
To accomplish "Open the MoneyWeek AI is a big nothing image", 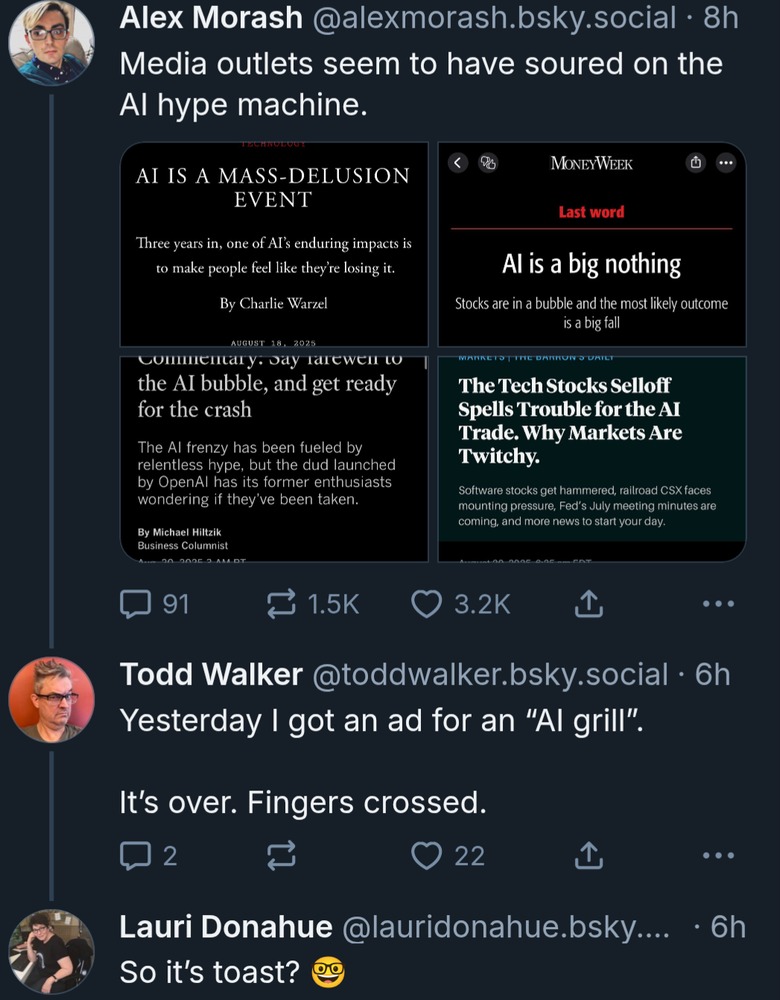I will click(x=591, y=244).
